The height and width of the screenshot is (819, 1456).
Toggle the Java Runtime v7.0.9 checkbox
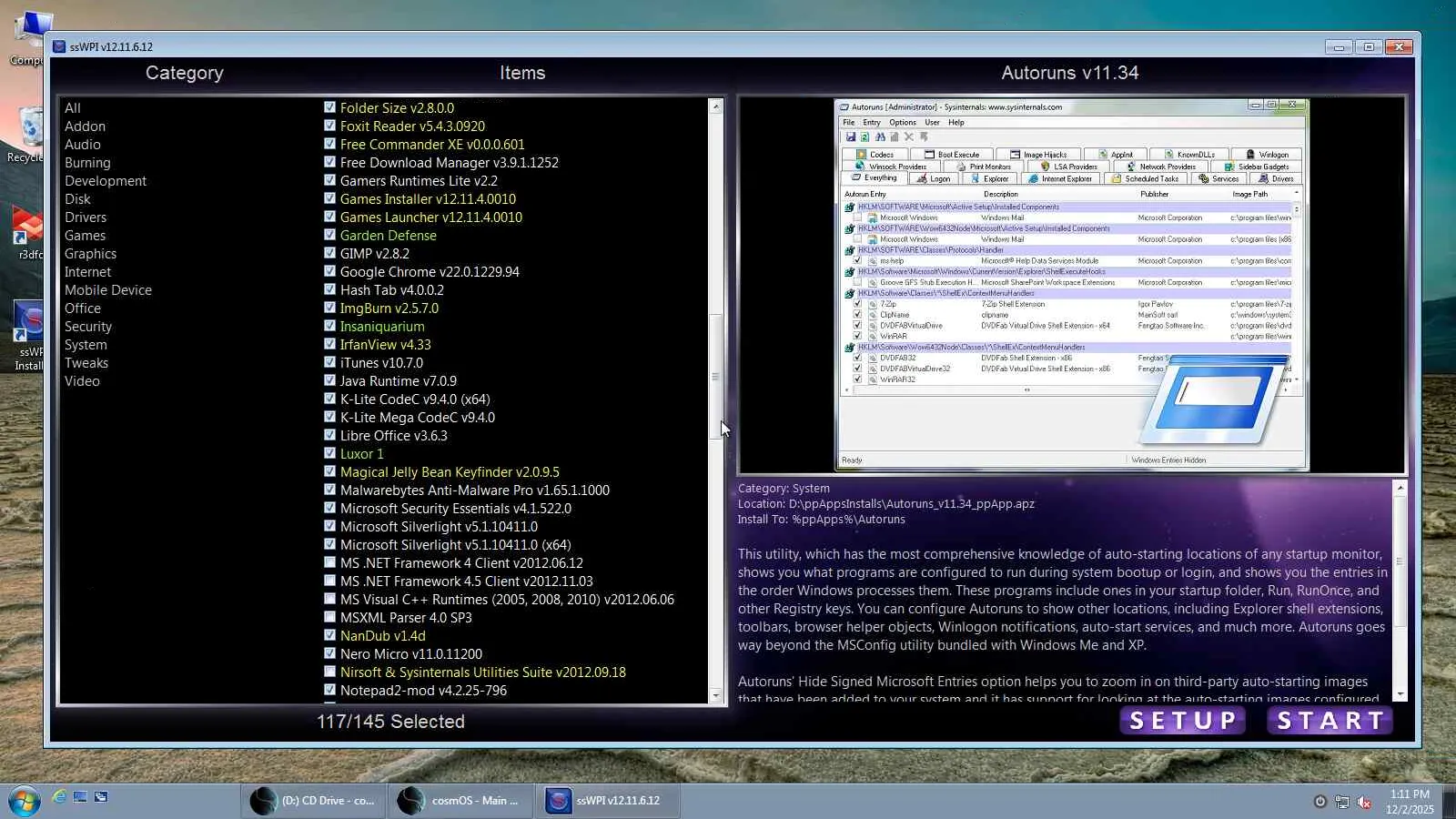point(330,380)
